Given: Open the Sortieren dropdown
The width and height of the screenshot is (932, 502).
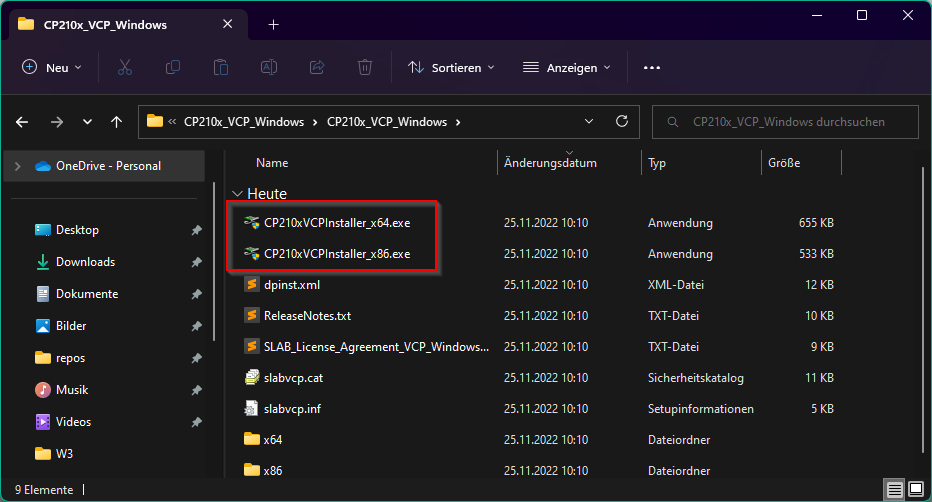Looking at the screenshot, I should click(451, 68).
